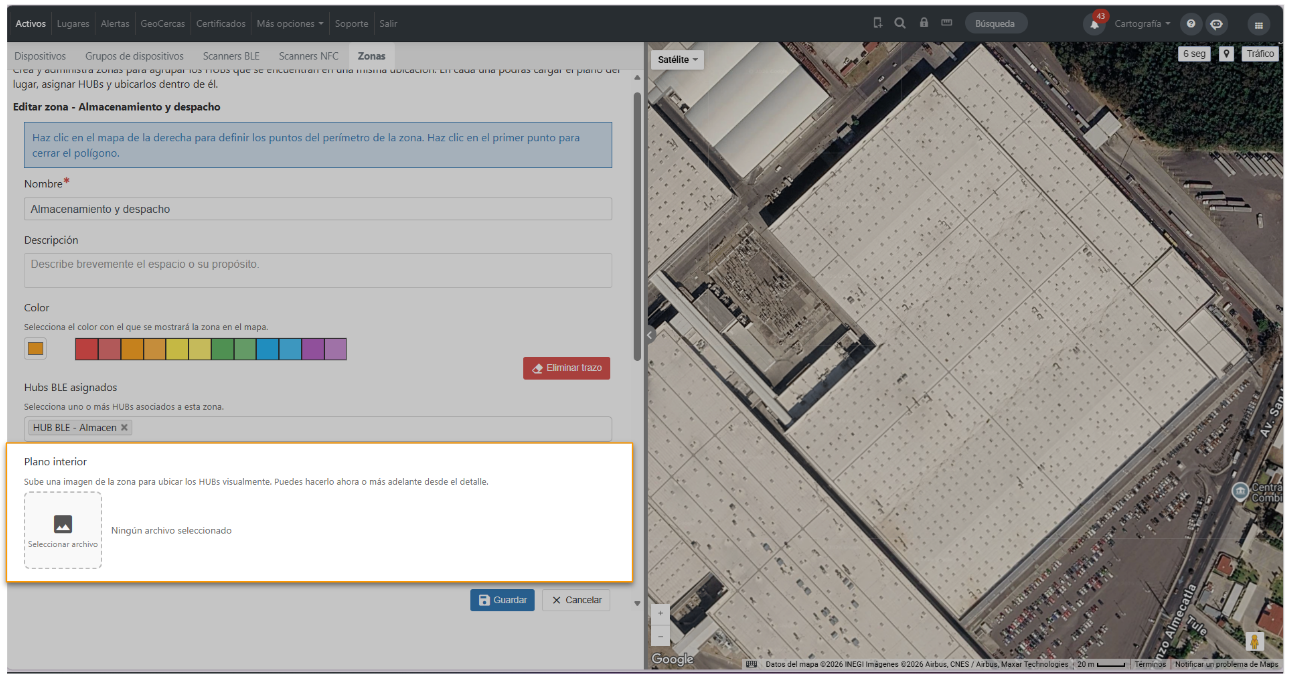Click the map pin marker icon
The width and height of the screenshot is (1289, 680).
pos(1226,54)
